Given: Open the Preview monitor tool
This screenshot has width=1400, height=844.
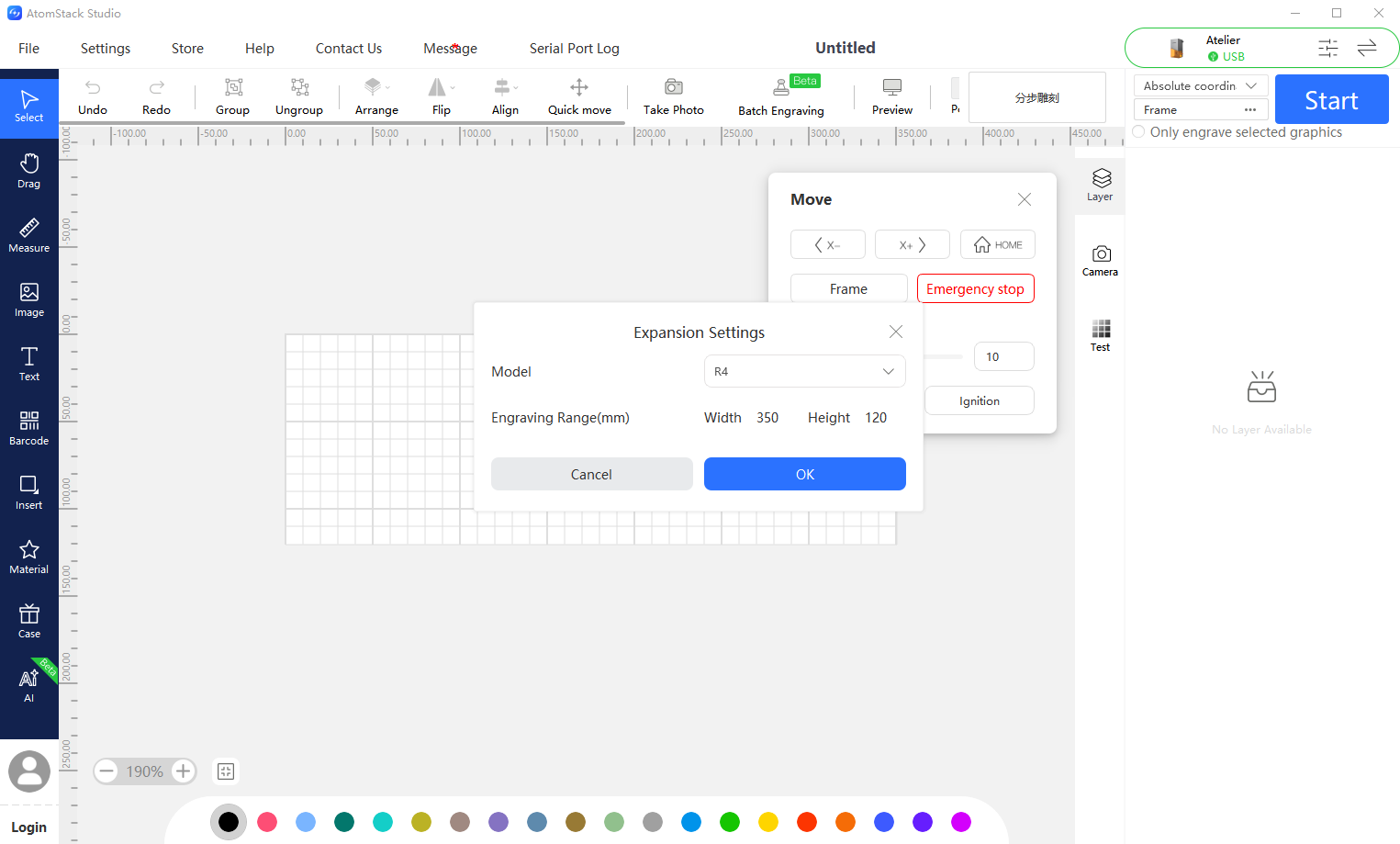Looking at the screenshot, I should [x=892, y=96].
